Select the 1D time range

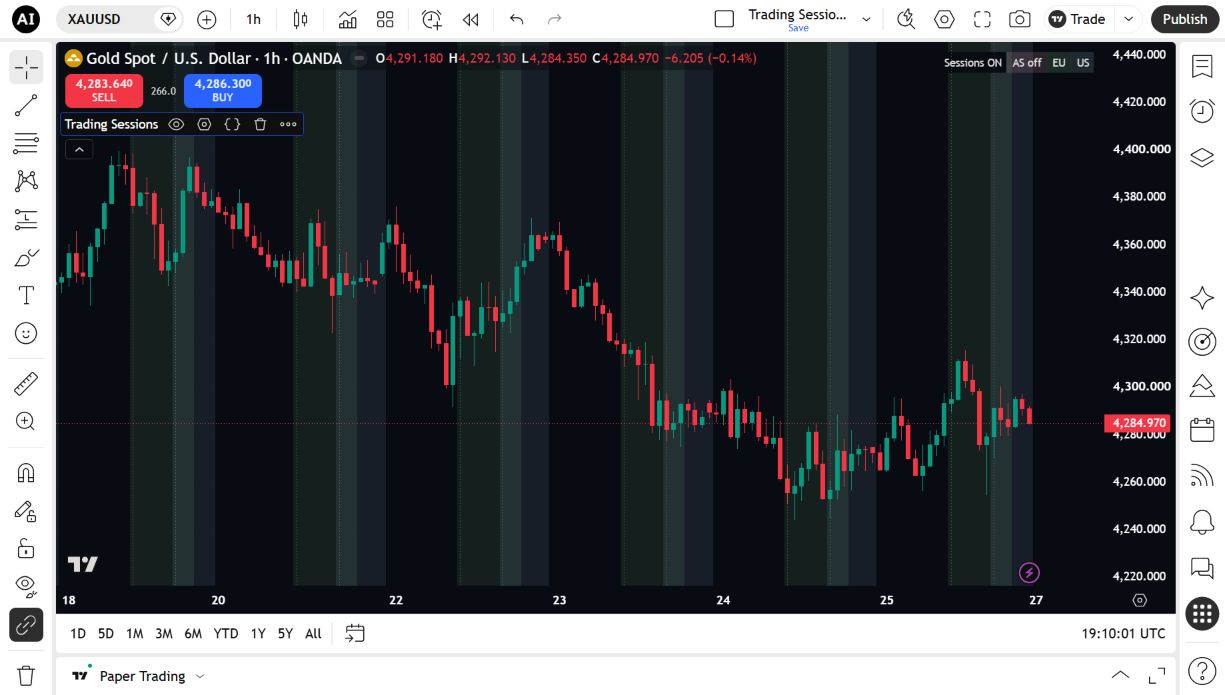[x=78, y=633]
